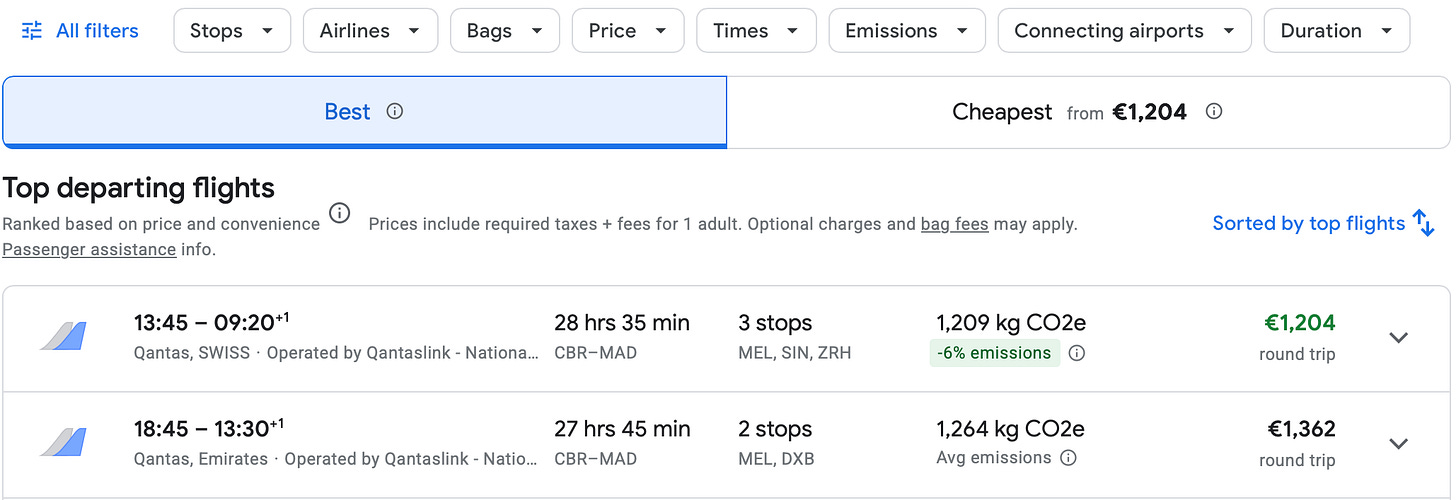1456x500 pixels.
Task: Switch to the Best tab
Action: (x=347, y=112)
